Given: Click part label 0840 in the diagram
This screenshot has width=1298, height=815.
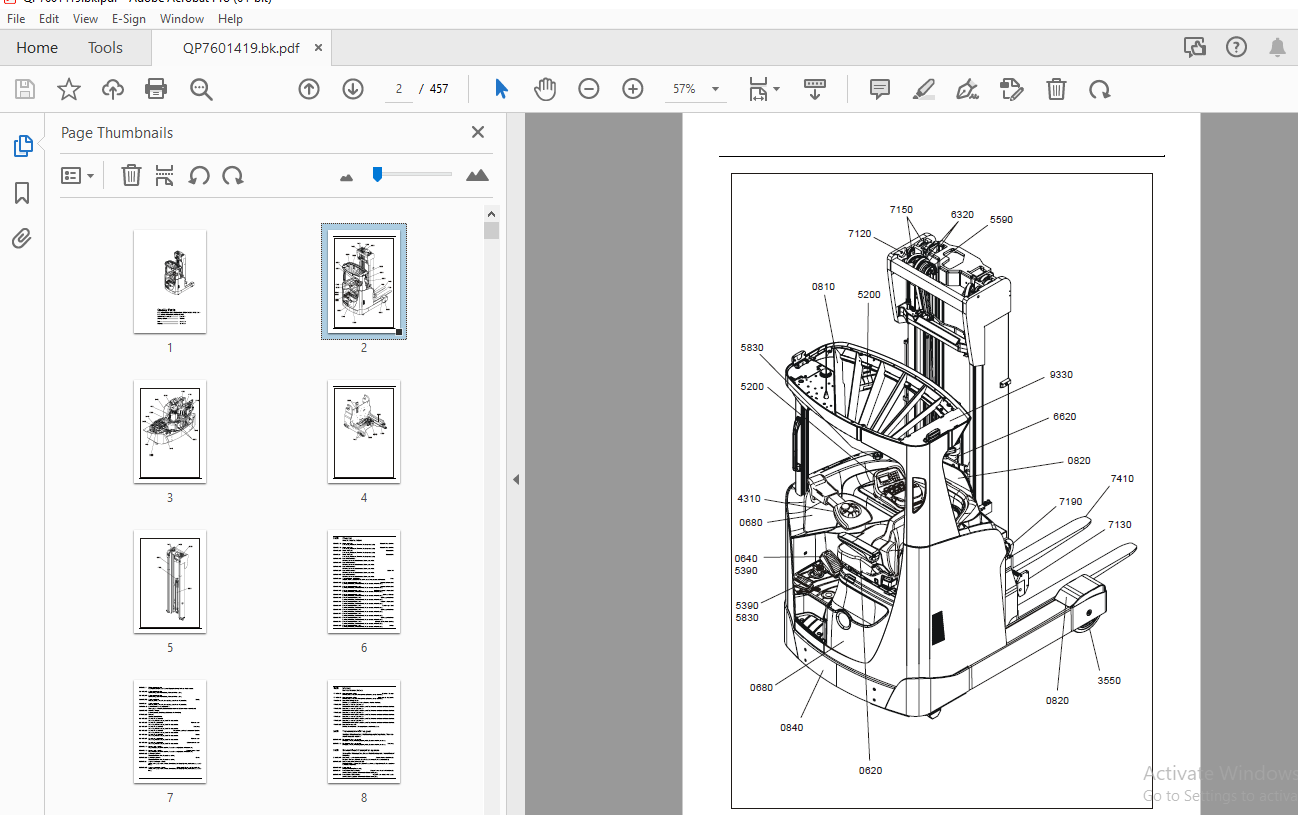Looking at the screenshot, I should click(x=792, y=728).
